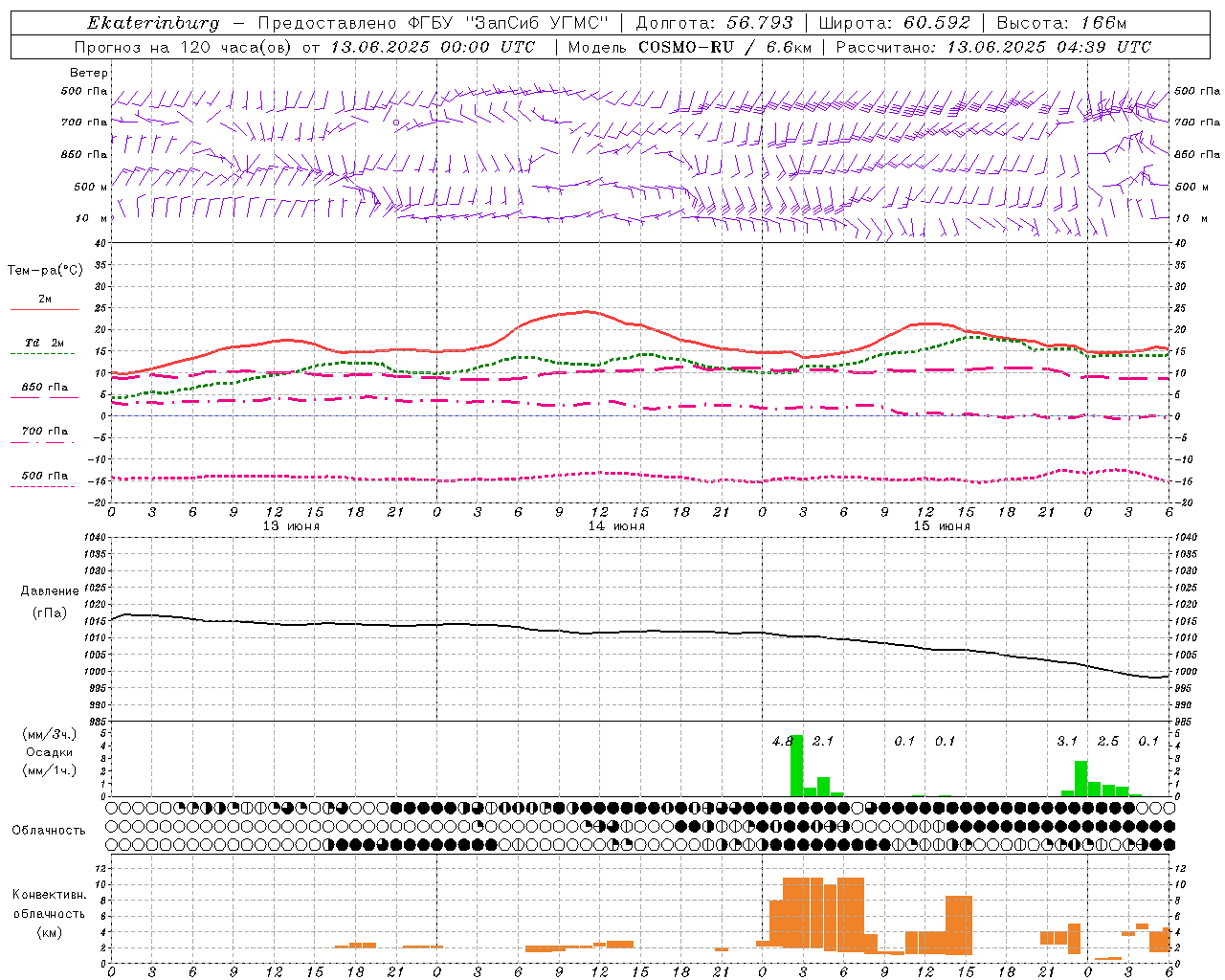
Task: Click the 'Конвективн.' convective cloud label
Action: click(x=49, y=895)
